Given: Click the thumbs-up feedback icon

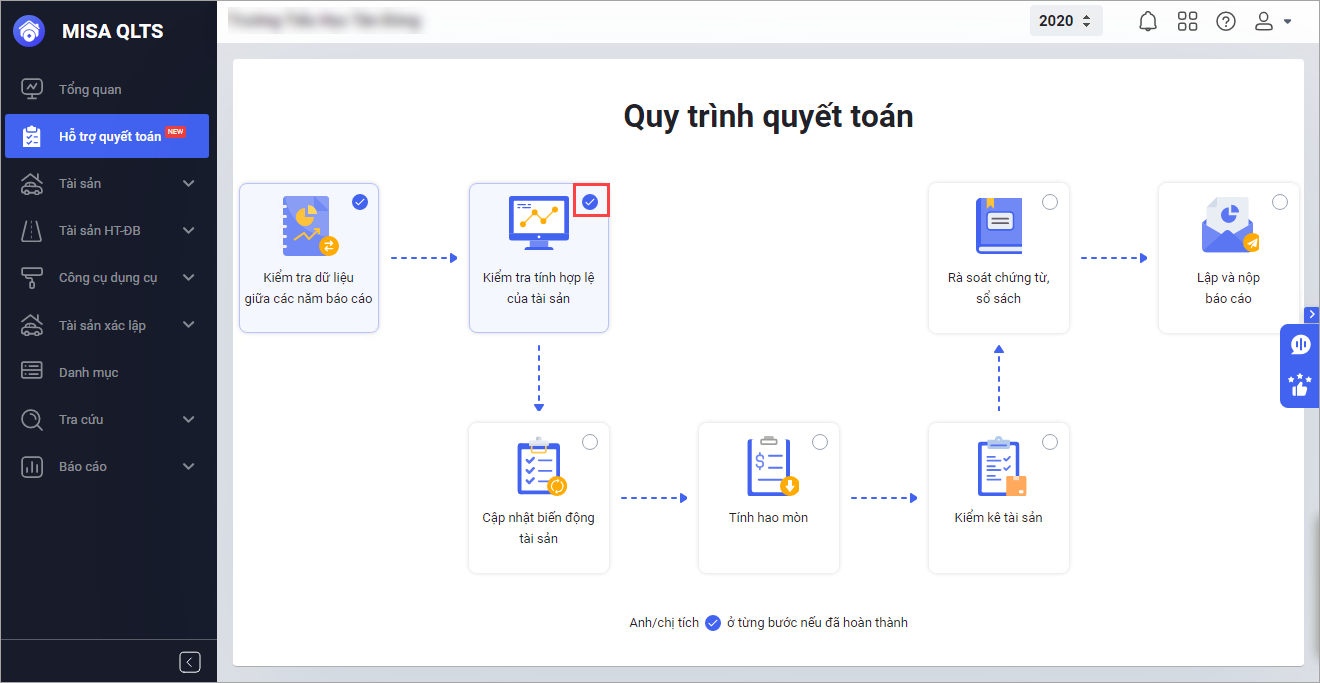Looking at the screenshot, I should (x=1300, y=385).
